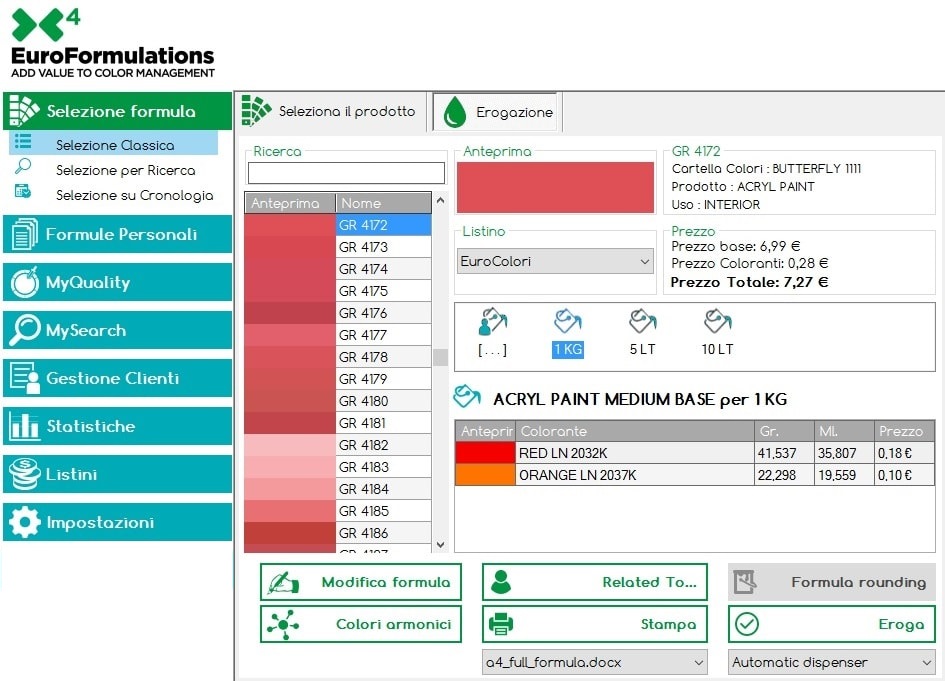The image size is (945, 681).
Task: Click the Formula rounding button
Action: 832,582
